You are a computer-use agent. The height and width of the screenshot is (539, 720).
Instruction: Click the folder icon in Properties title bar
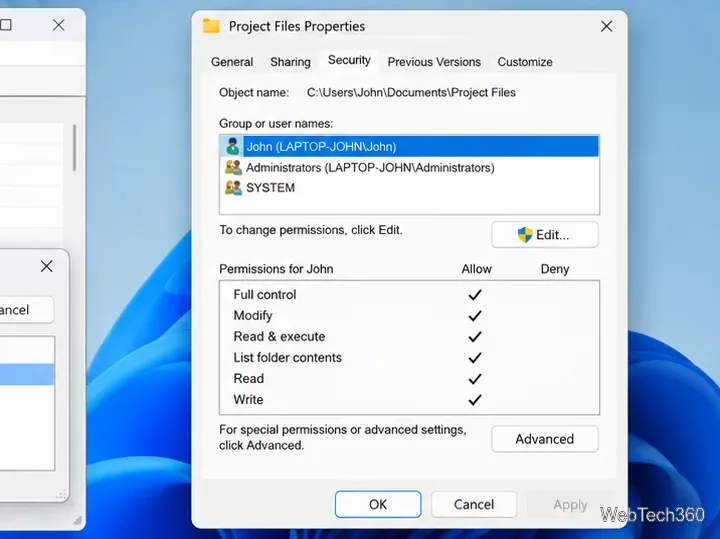tap(211, 26)
